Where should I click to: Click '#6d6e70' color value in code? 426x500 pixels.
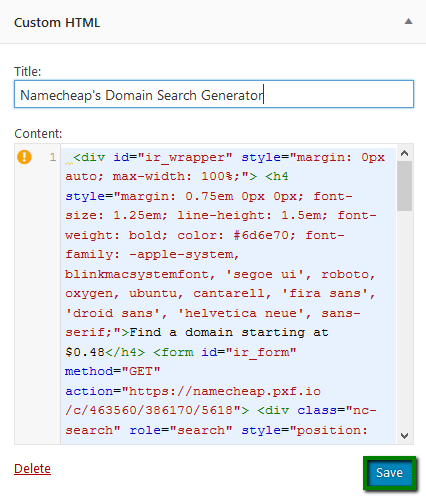[261, 235]
